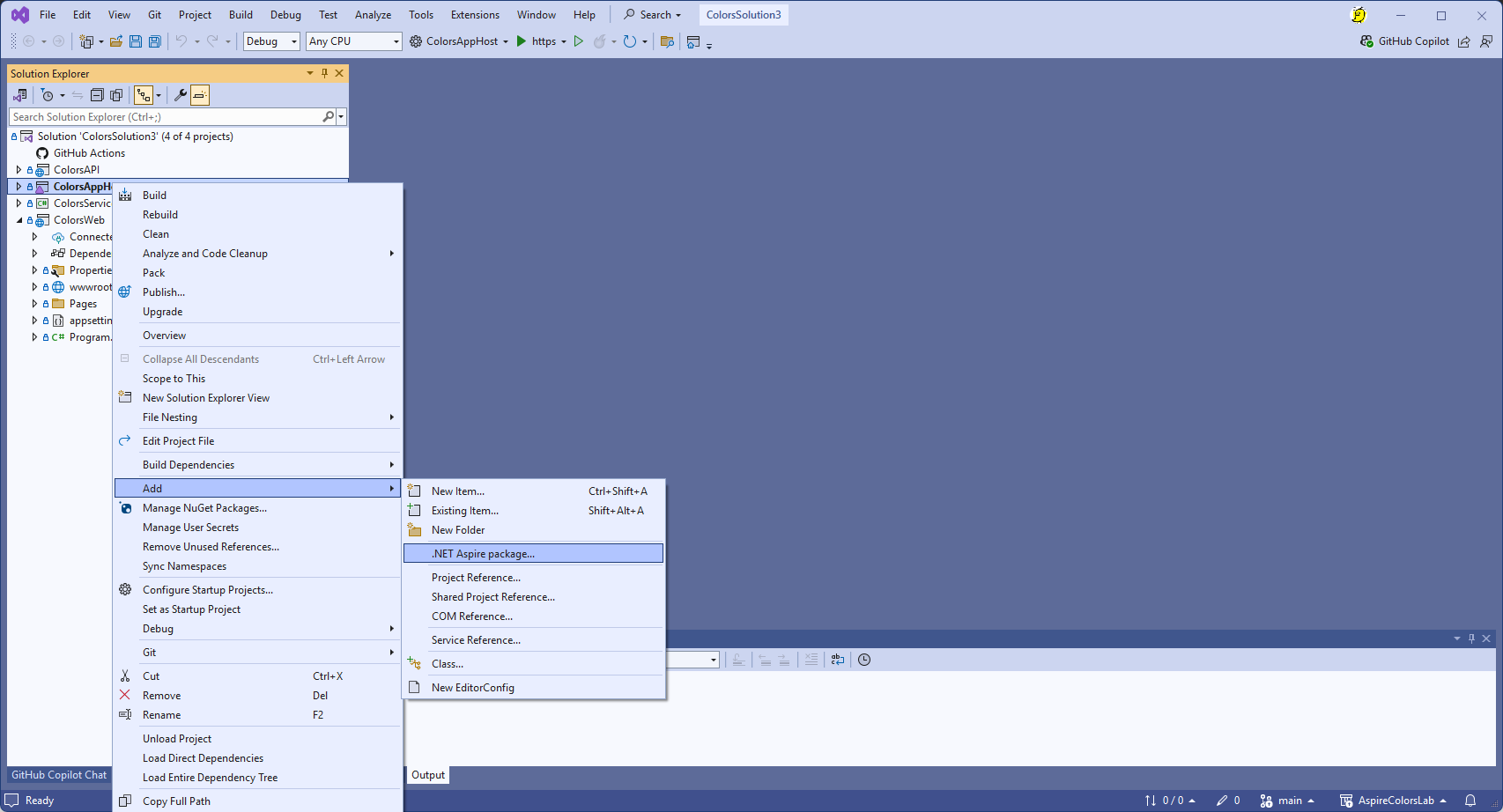The width and height of the screenshot is (1503, 812).
Task: Click the Output toggle timestamps clock icon
Action: pos(864,660)
